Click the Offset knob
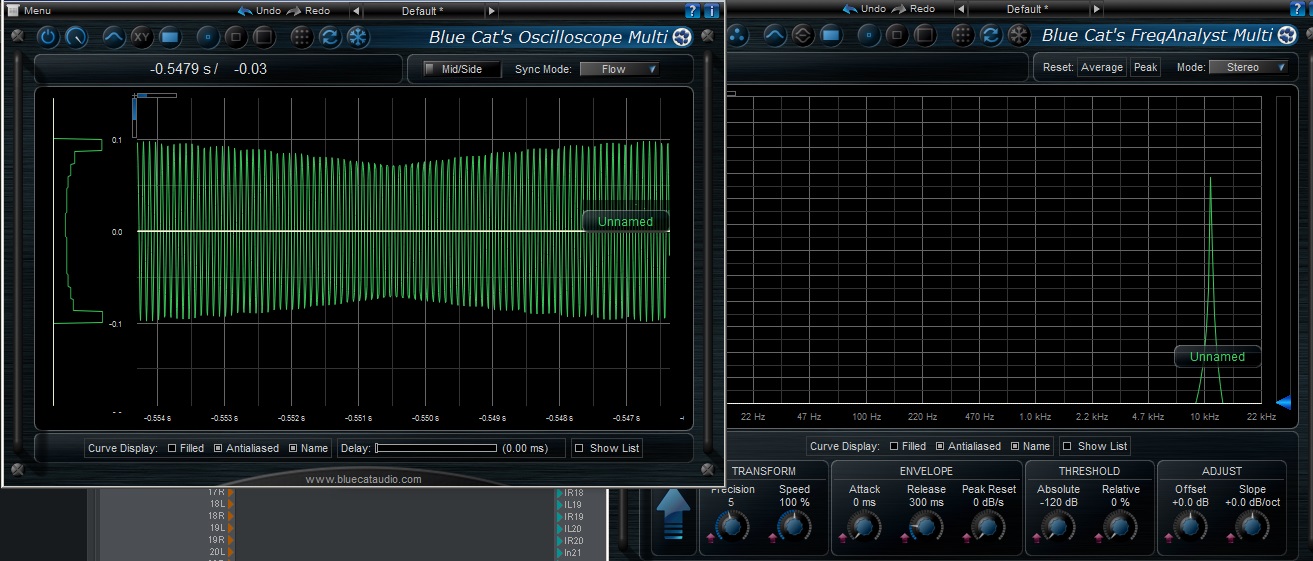This screenshot has height=561, width=1313. tap(1189, 526)
